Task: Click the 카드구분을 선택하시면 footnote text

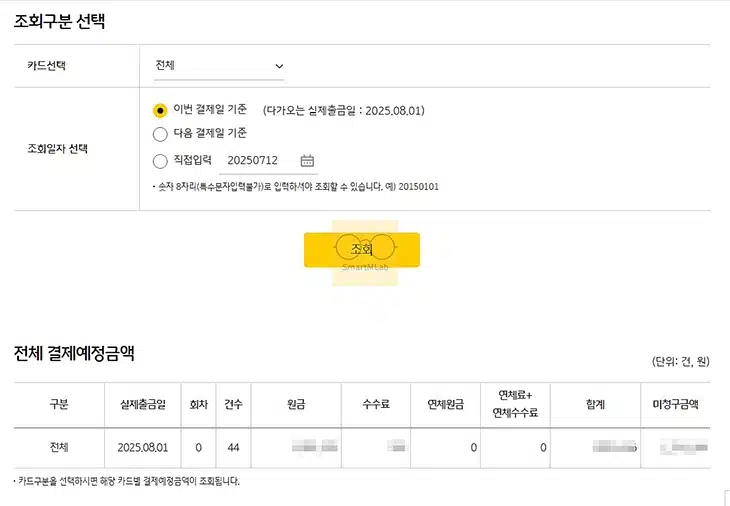Action: coord(127,481)
